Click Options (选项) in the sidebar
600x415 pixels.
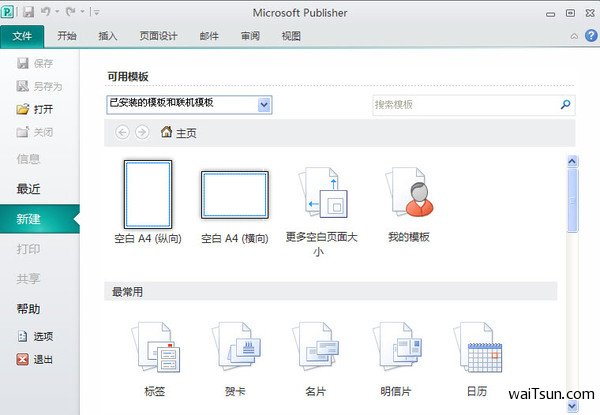pyautogui.click(x=42, y=337)
